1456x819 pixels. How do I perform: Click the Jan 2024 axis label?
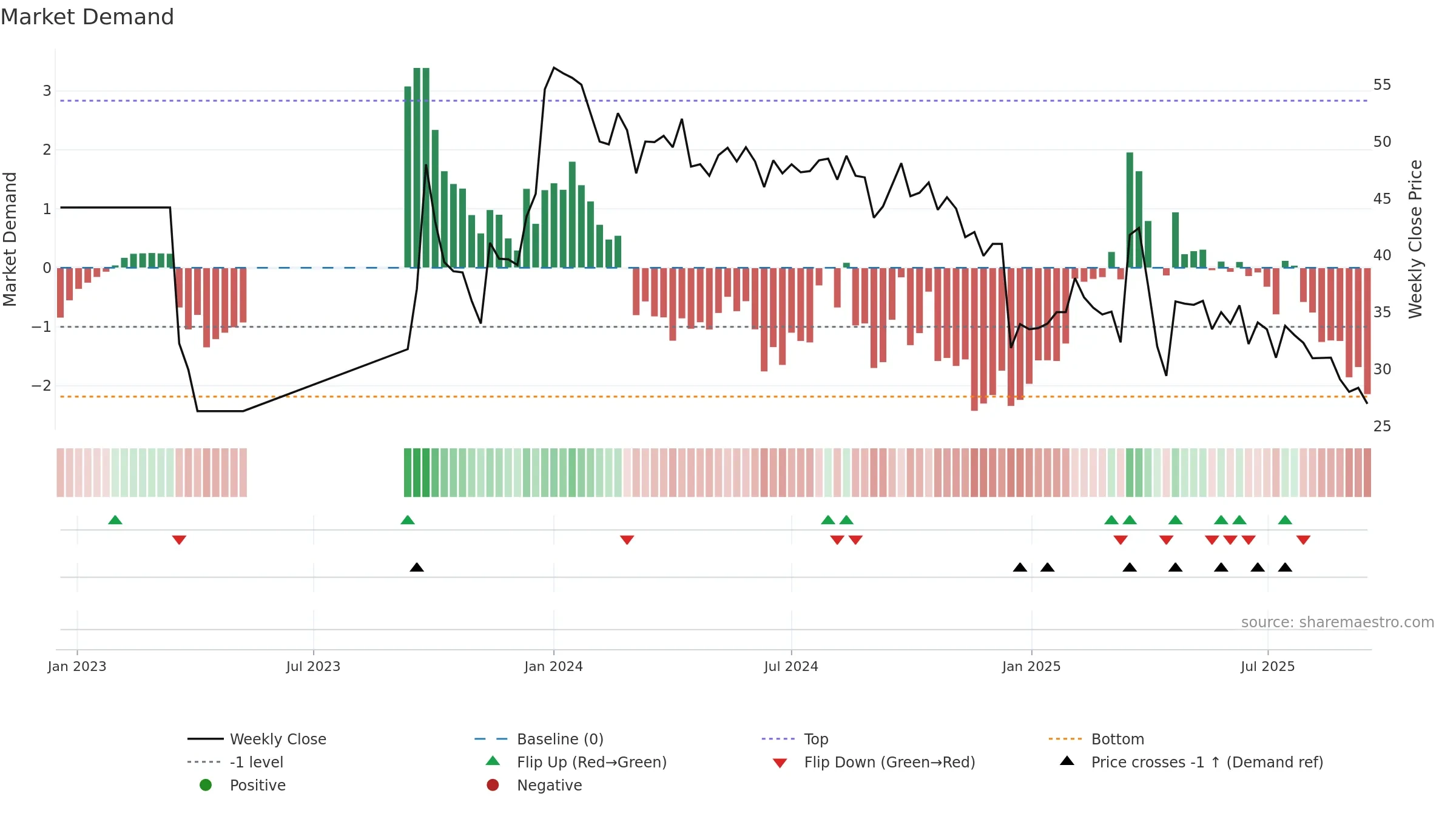(x=554, y=667)
